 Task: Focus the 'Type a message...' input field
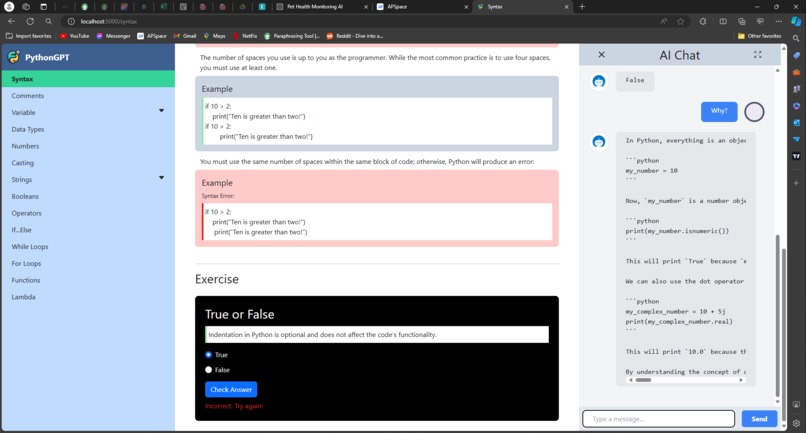coord(658,419)
